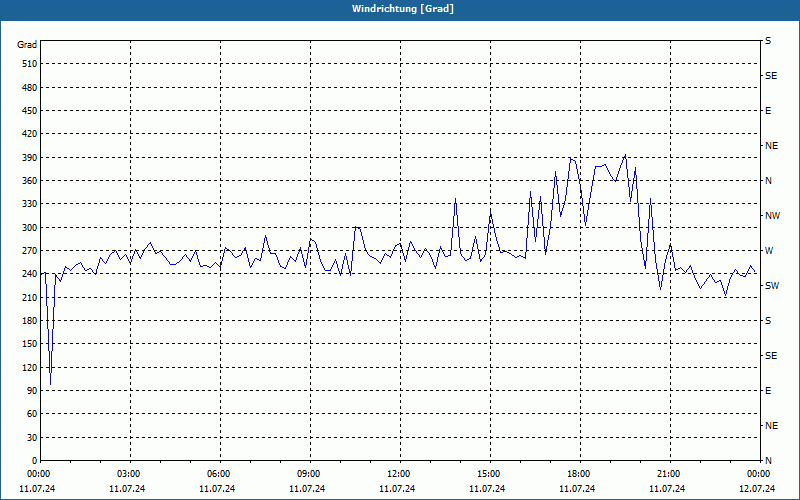Select the 0 value at the y-axis origin

34,461
